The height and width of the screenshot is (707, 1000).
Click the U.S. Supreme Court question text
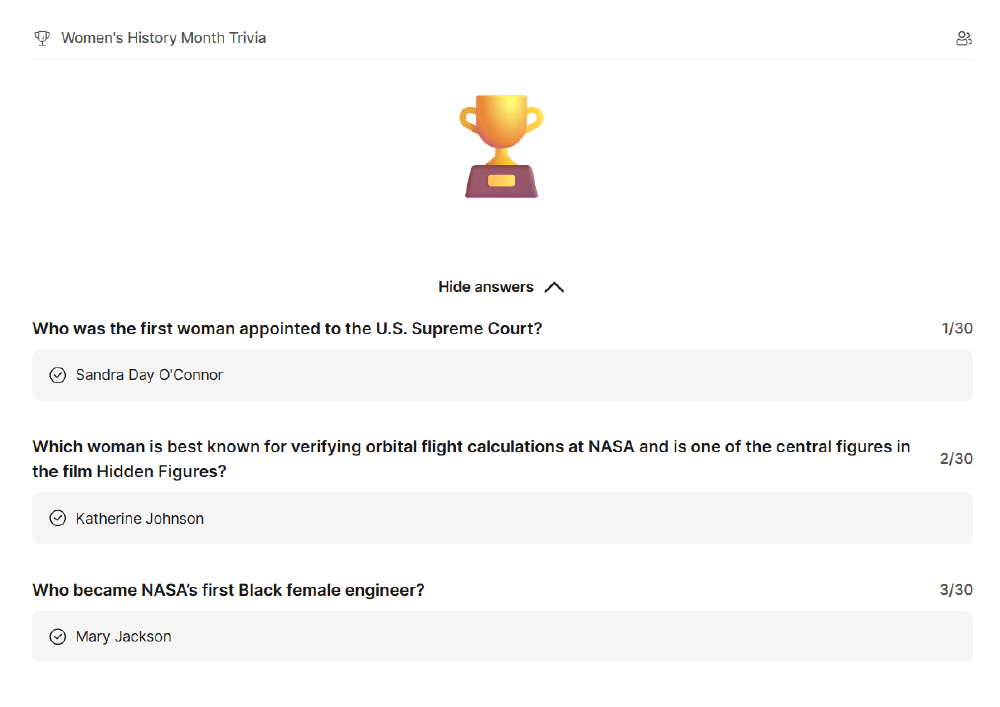[287, 328]
